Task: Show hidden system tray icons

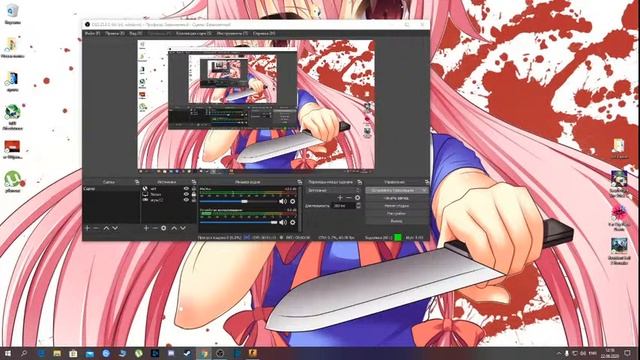Action: 558,353
